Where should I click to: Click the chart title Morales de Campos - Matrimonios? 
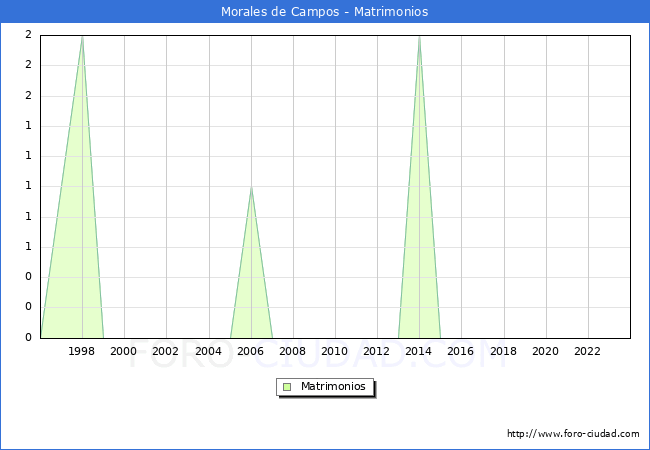tap(325, 12)
